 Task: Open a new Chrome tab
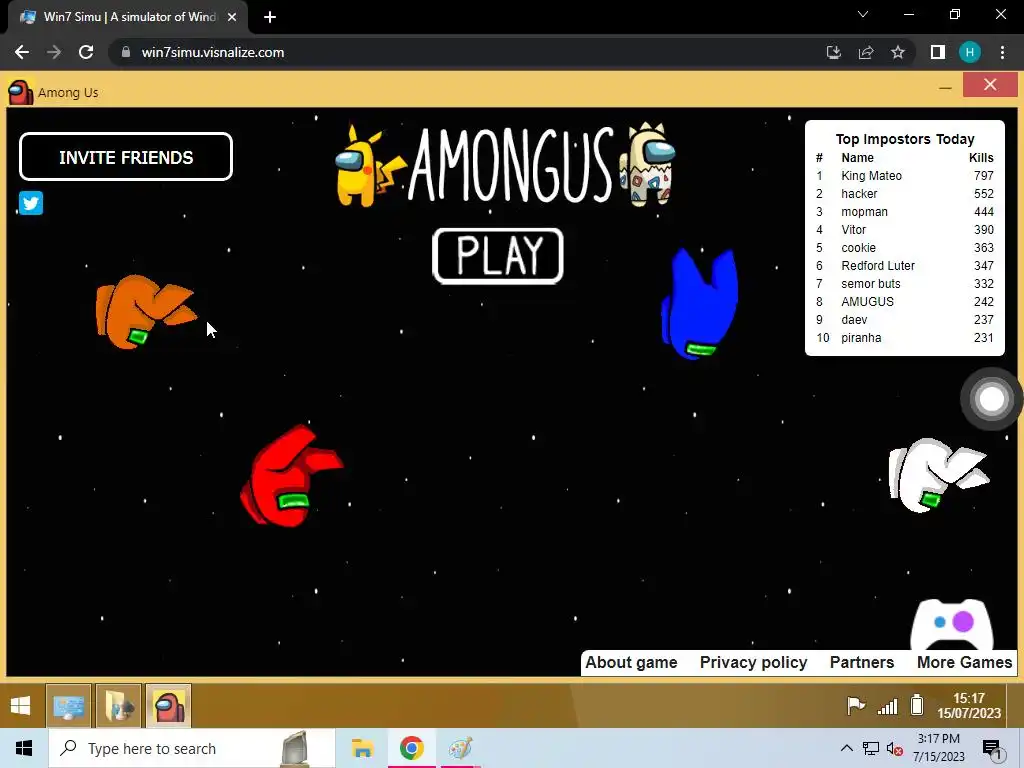(x=270, y=17)
